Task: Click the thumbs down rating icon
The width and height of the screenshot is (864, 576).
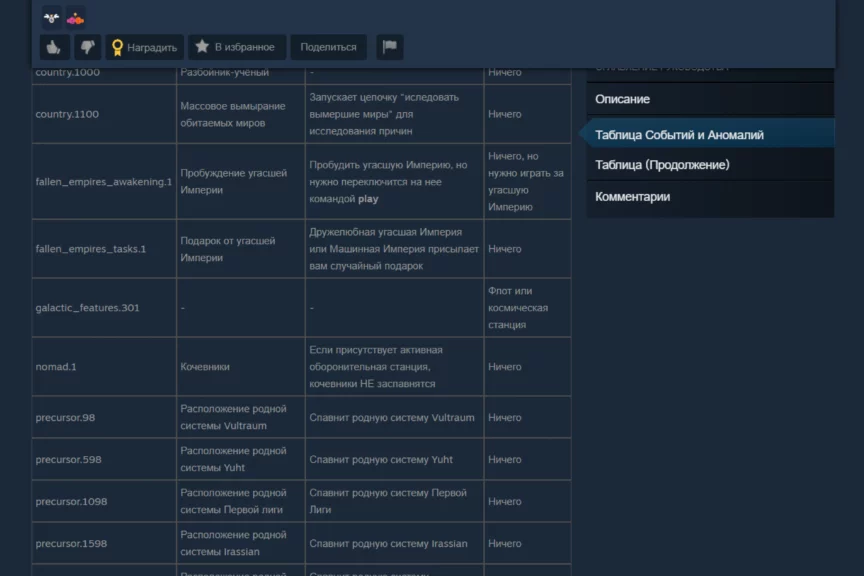Action: coord(86,47)
